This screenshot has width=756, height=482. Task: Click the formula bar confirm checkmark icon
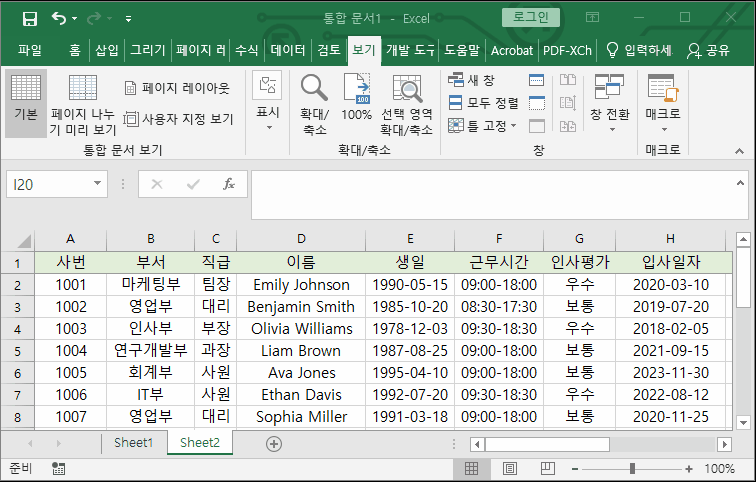(x=193, y=184)
